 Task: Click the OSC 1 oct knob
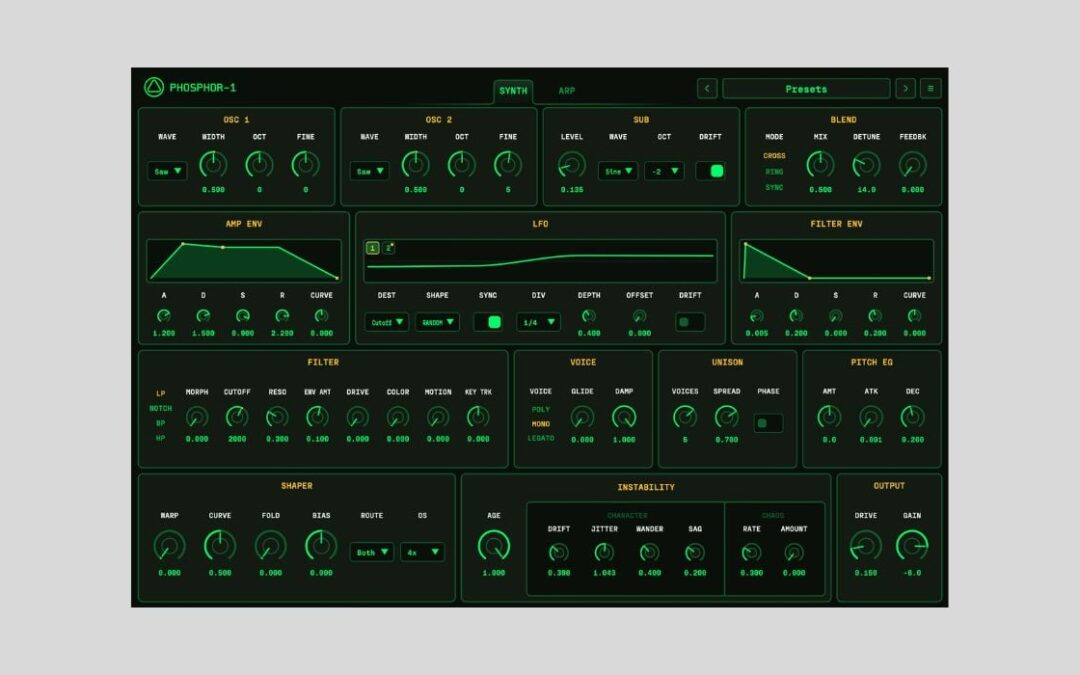coord(259,165)
